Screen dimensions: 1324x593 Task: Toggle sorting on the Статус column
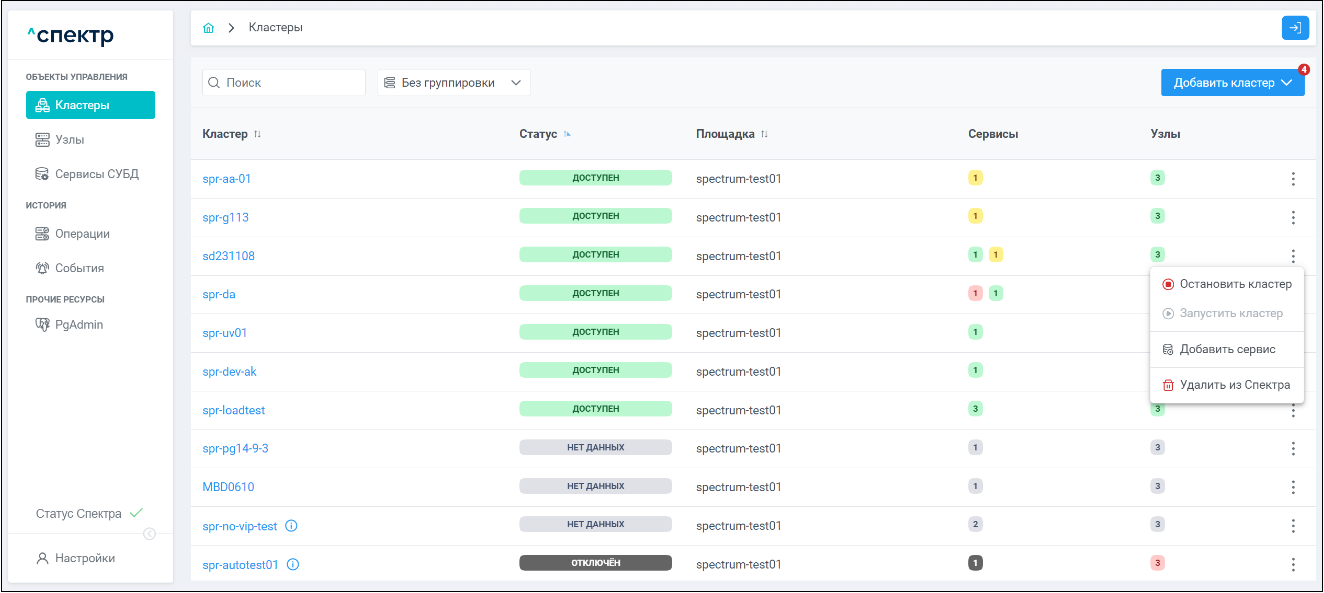coord(567,134)
